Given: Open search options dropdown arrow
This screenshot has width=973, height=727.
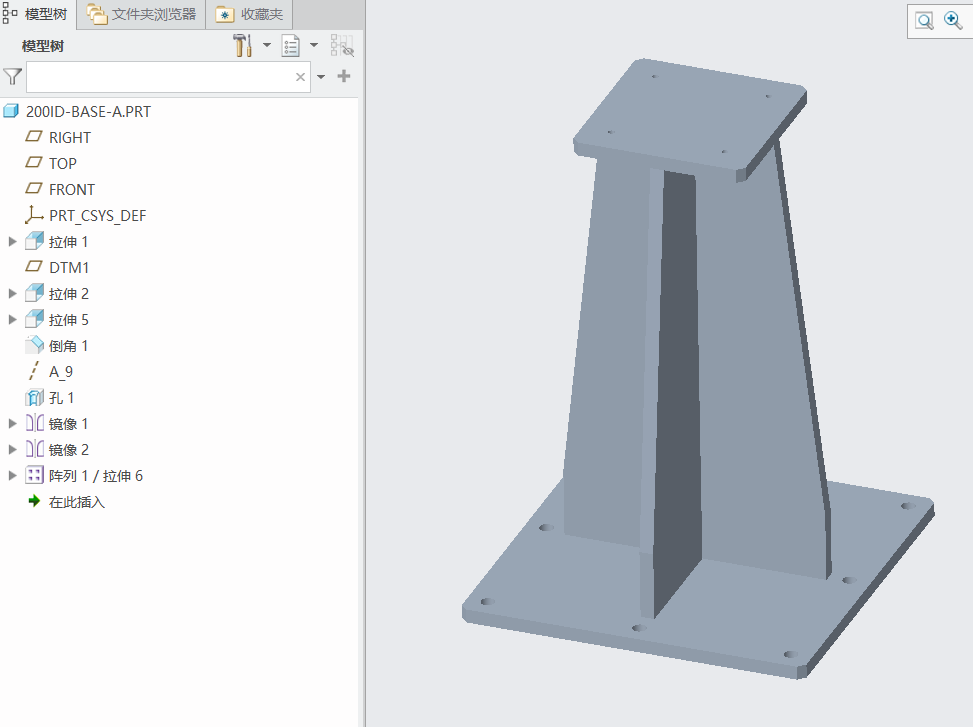Looking at the screenshot, I should pos(321,77).
